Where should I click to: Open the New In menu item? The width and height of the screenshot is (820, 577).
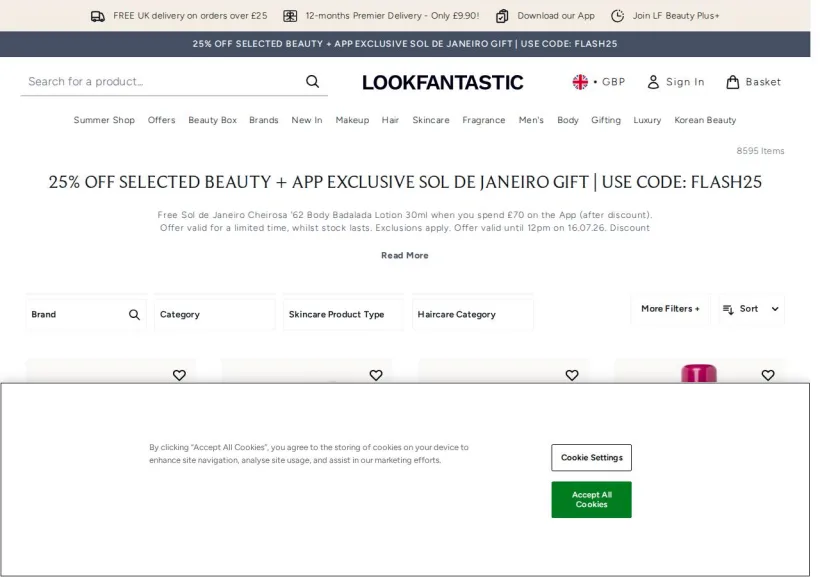click(307, 120)
